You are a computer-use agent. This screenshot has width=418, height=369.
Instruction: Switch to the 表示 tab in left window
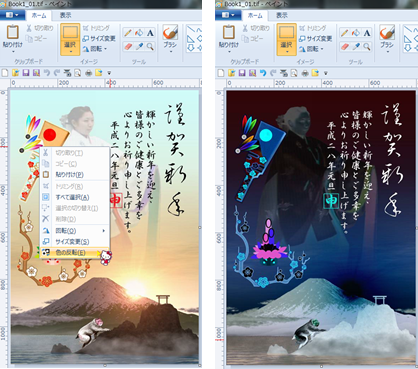click(x=65, y=15)
